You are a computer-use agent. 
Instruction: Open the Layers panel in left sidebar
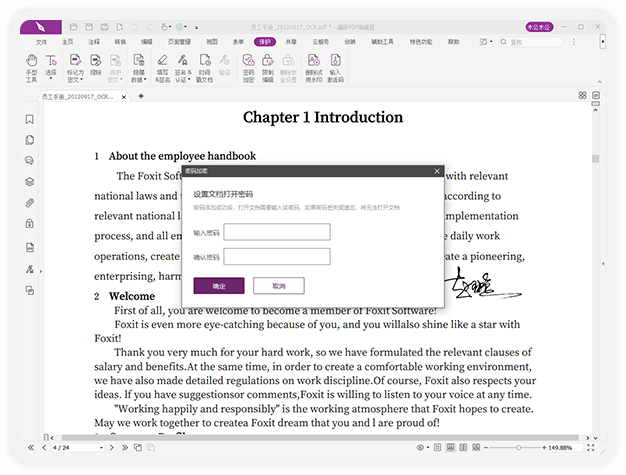pyautogui.click(x=30, y=182)
